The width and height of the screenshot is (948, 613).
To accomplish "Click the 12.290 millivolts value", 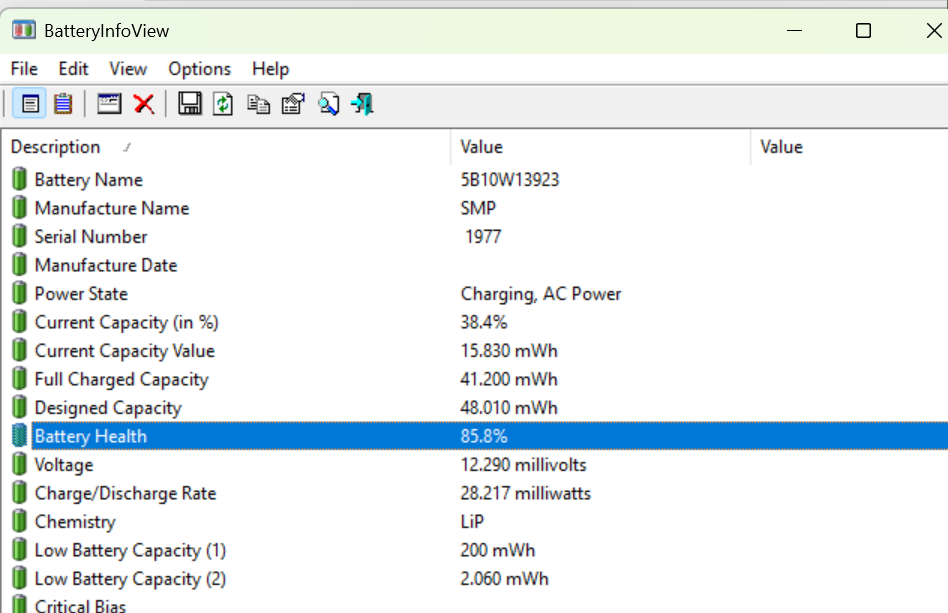I will point(523,465).
